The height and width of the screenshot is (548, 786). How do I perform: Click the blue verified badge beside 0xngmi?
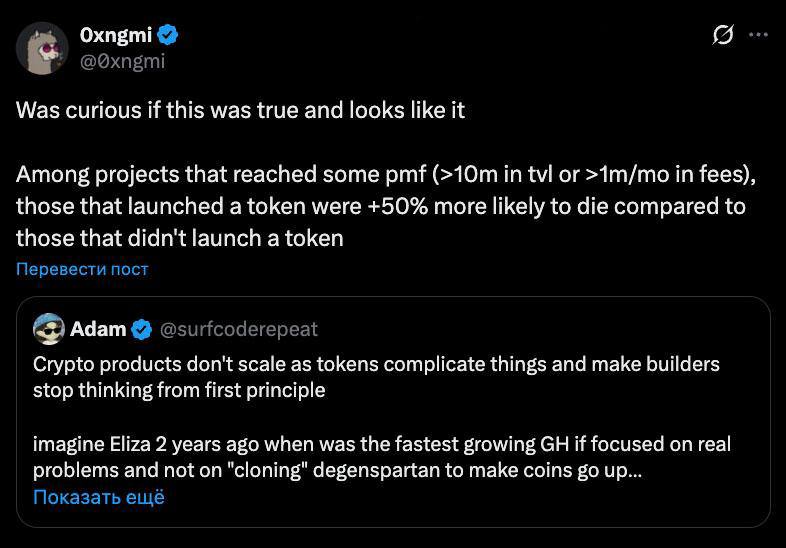click(x=169, y=36)
